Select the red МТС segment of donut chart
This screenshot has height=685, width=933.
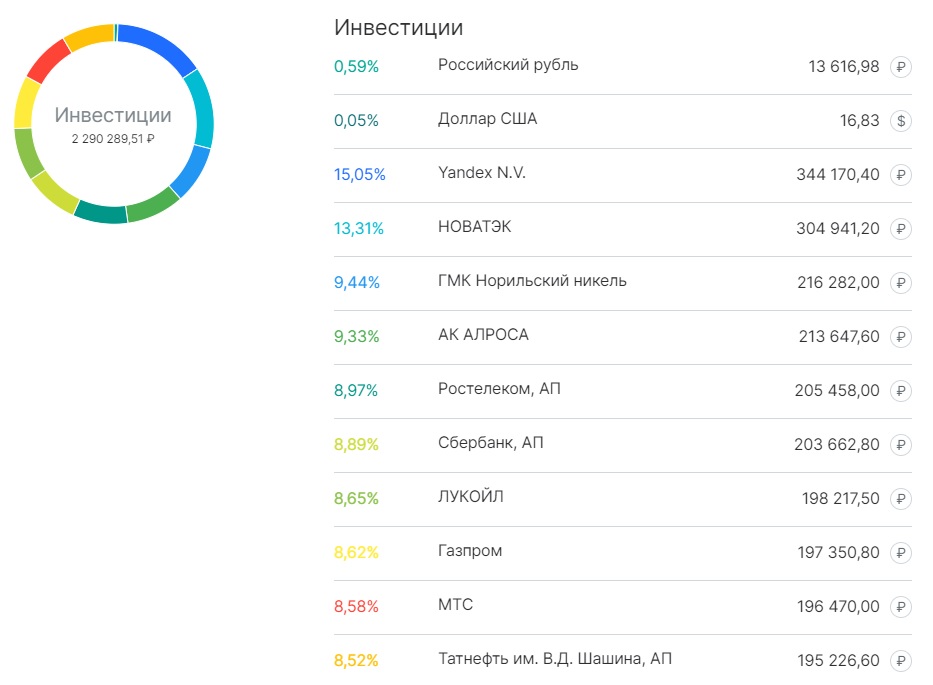point(46,59)
